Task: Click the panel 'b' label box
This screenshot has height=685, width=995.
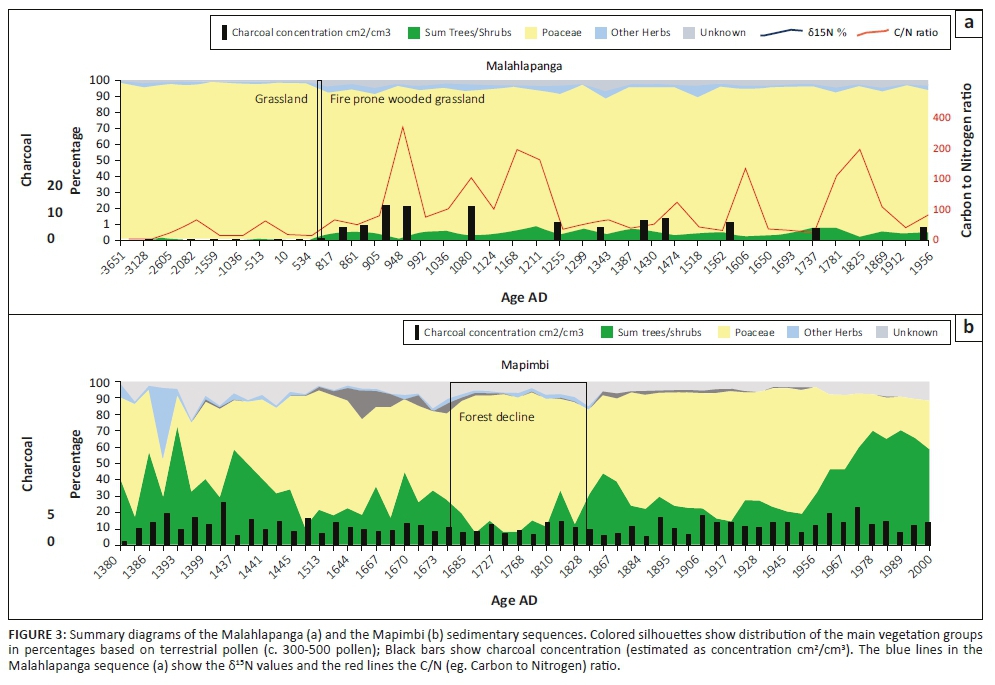Action: [x=968, y=326]
